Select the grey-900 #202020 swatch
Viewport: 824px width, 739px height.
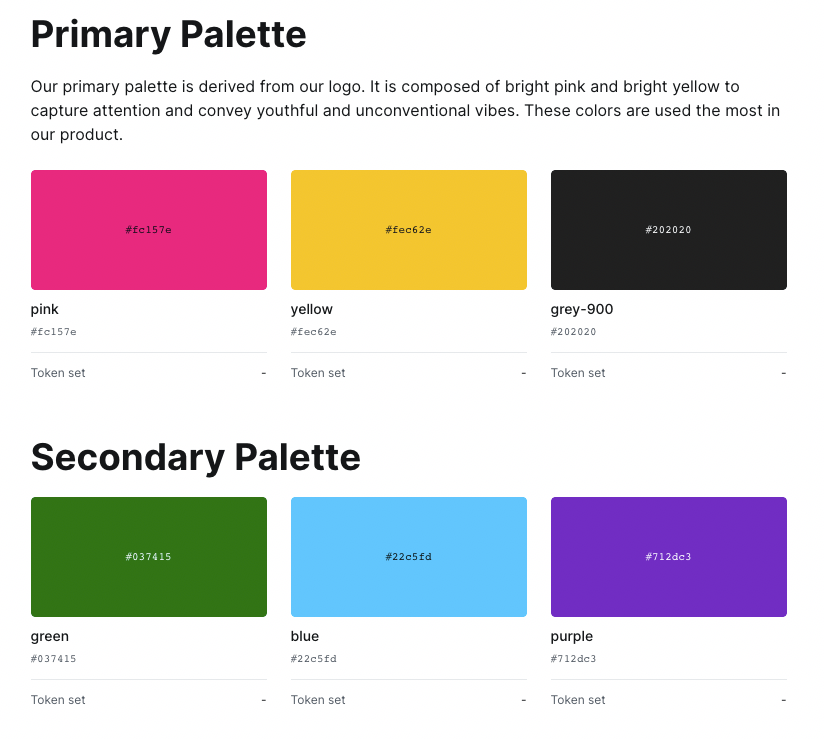(668, 230)
